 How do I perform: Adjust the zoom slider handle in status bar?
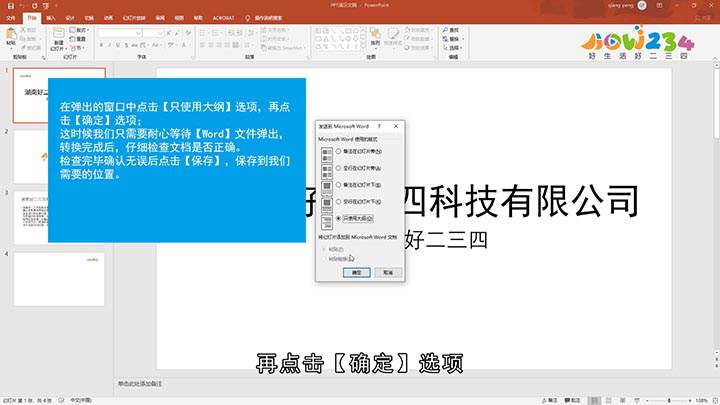[669, 400]
